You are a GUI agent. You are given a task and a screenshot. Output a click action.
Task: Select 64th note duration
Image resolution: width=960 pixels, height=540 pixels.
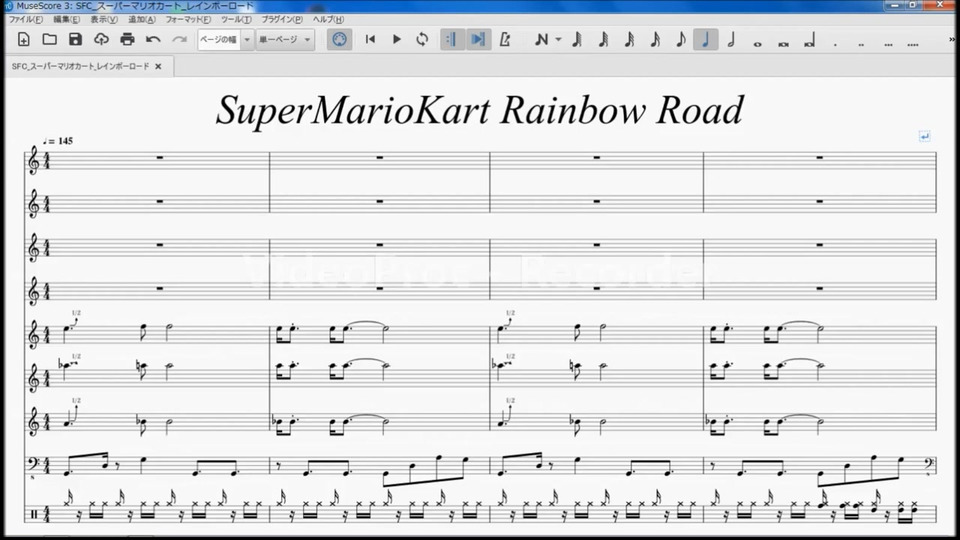coord(603,40)
